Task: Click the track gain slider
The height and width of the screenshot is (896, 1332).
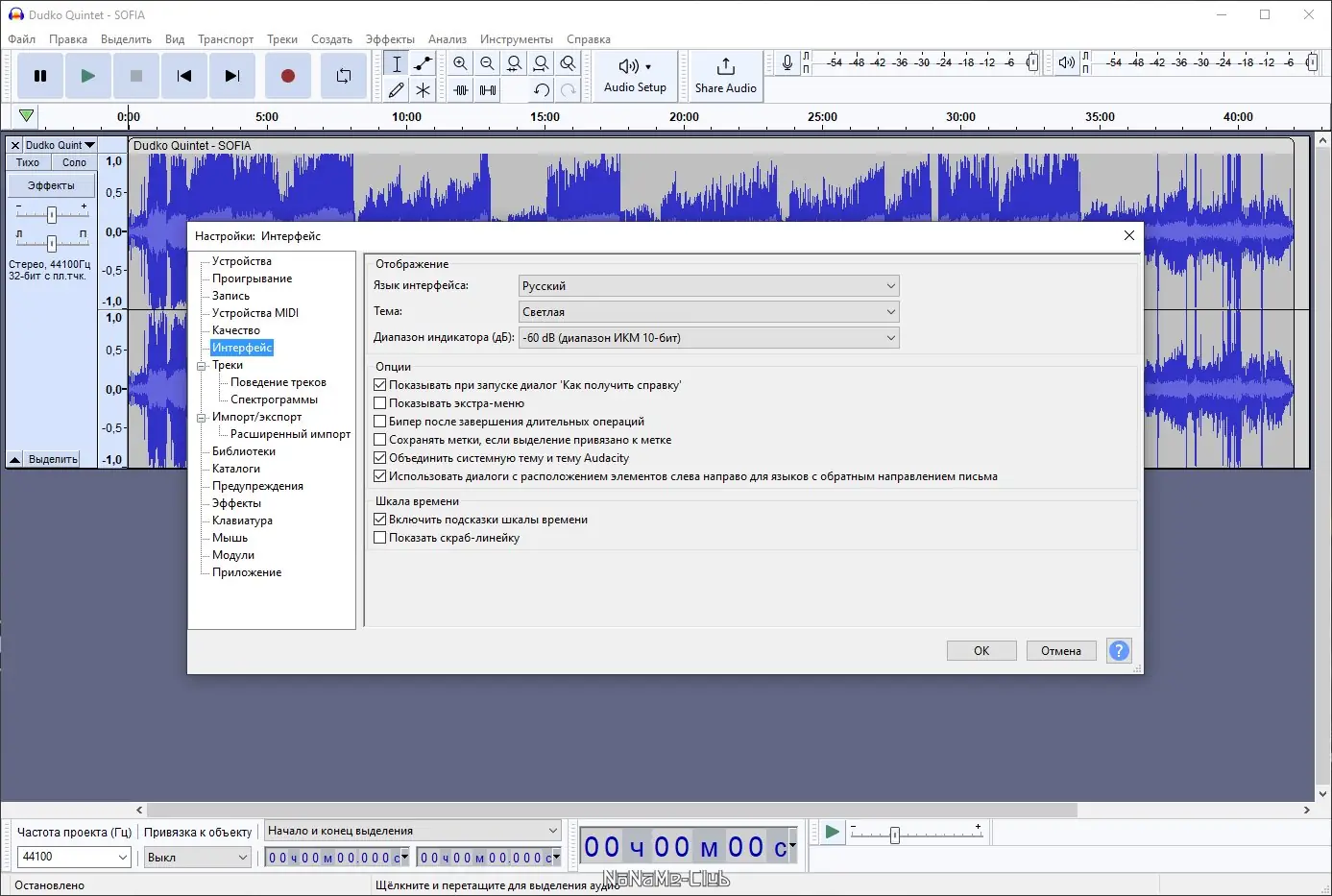Action: [52, 214]
